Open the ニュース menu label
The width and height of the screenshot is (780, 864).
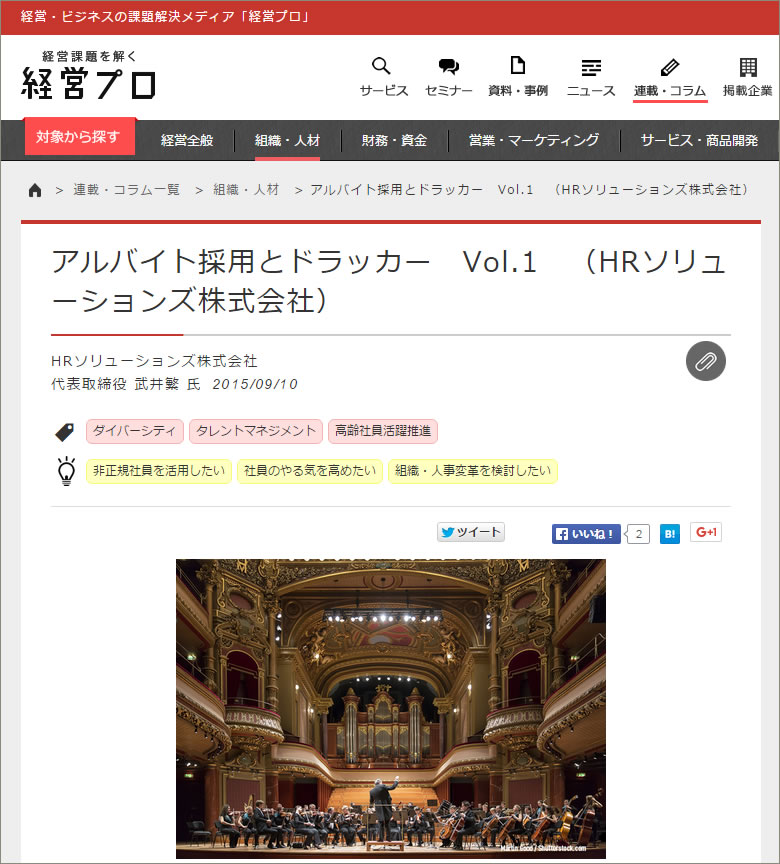[x=591, y=91]
